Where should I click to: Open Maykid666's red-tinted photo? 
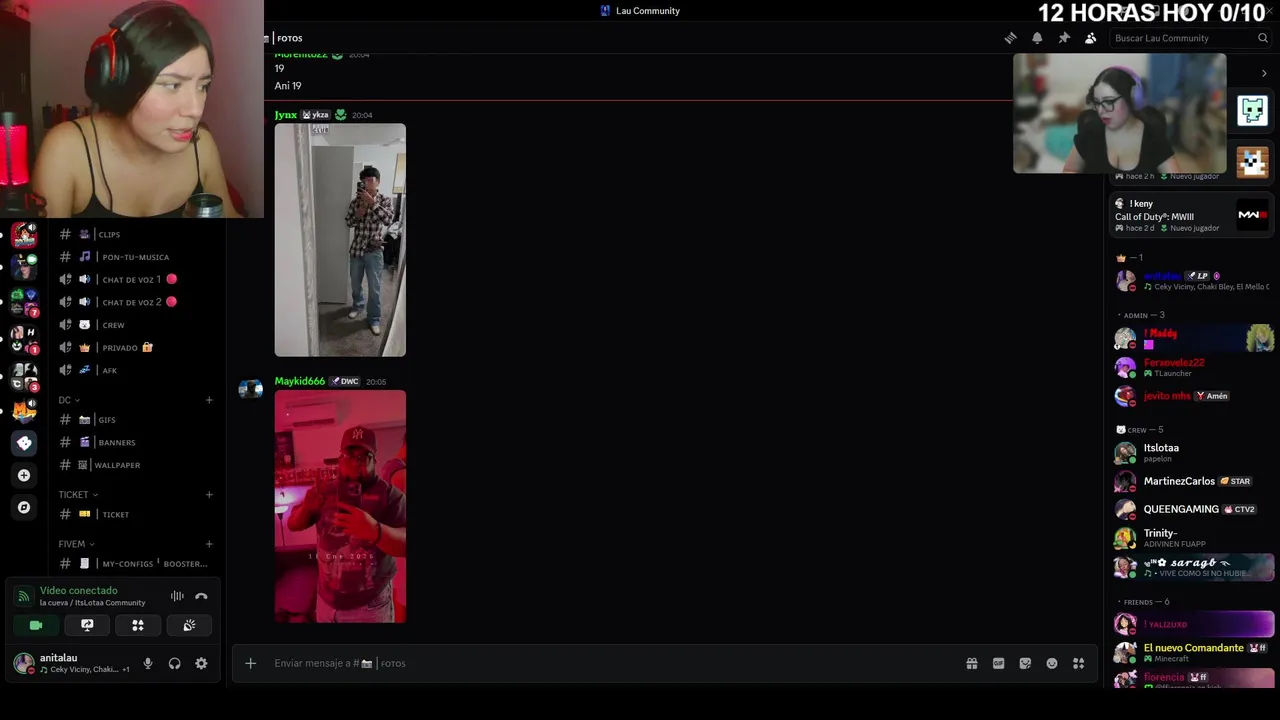340,507
